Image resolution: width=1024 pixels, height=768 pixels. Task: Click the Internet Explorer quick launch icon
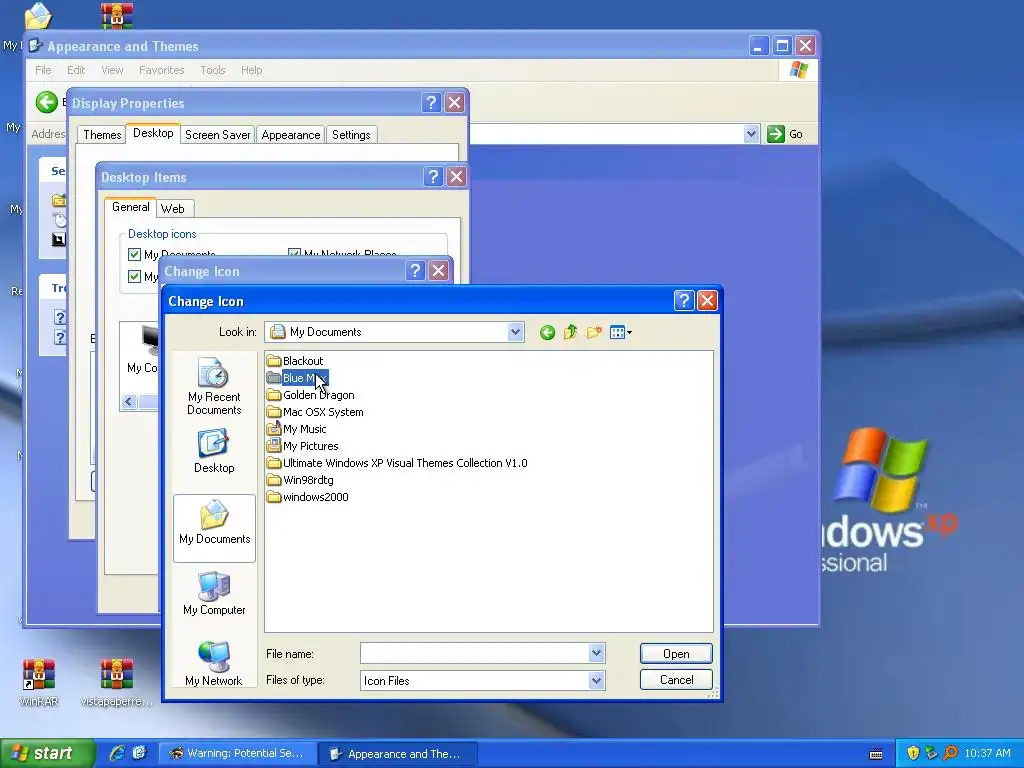point(116,753)
